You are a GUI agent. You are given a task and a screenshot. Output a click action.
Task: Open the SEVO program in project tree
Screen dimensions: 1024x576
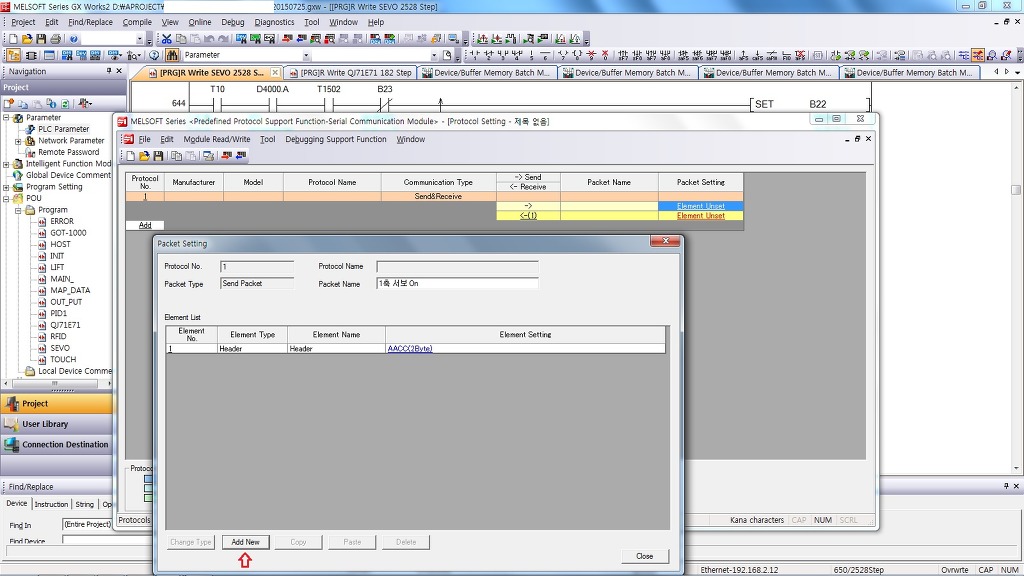[60, 348]
